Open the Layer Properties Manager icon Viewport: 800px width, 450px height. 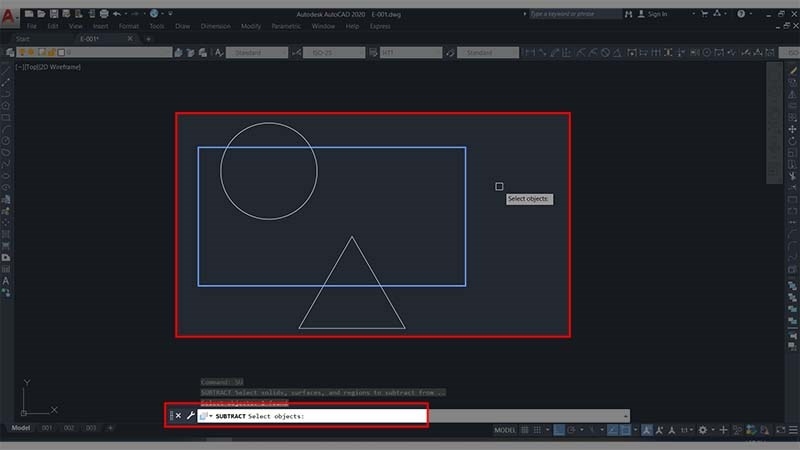click(x=10, y=53)
